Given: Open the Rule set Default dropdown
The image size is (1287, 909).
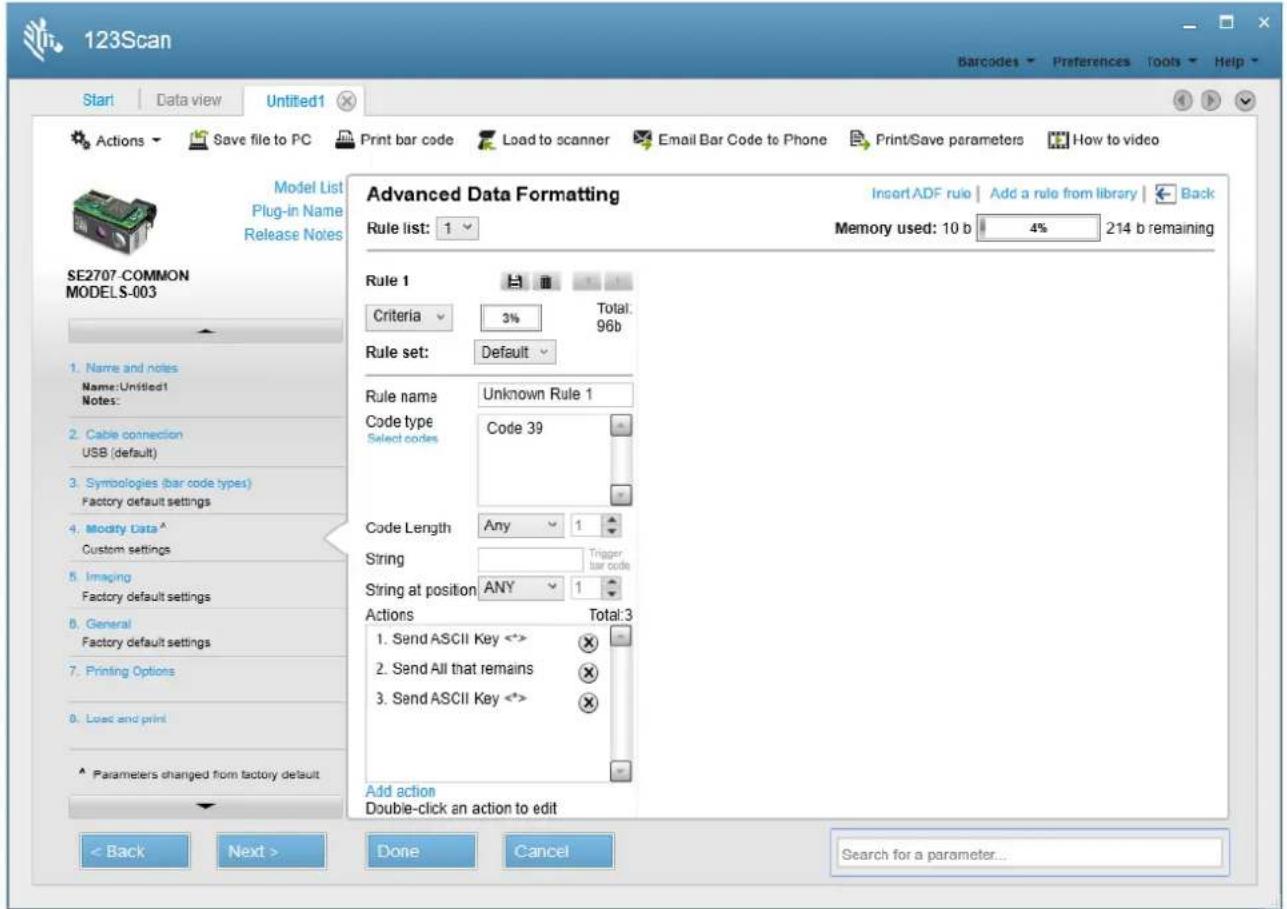Looking at the screenshot, I should pos(514,353).
